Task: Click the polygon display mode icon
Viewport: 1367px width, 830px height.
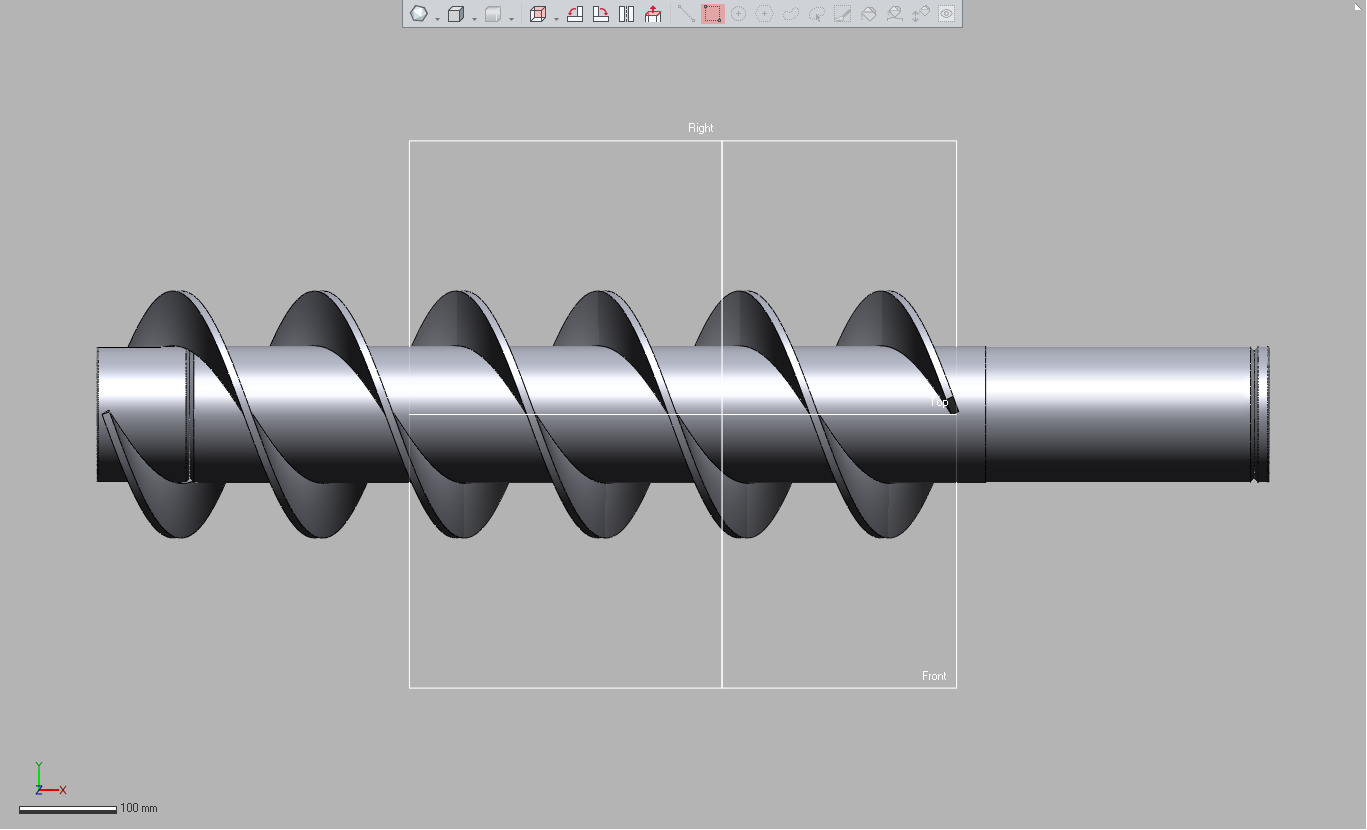Action: coord(418,14)
